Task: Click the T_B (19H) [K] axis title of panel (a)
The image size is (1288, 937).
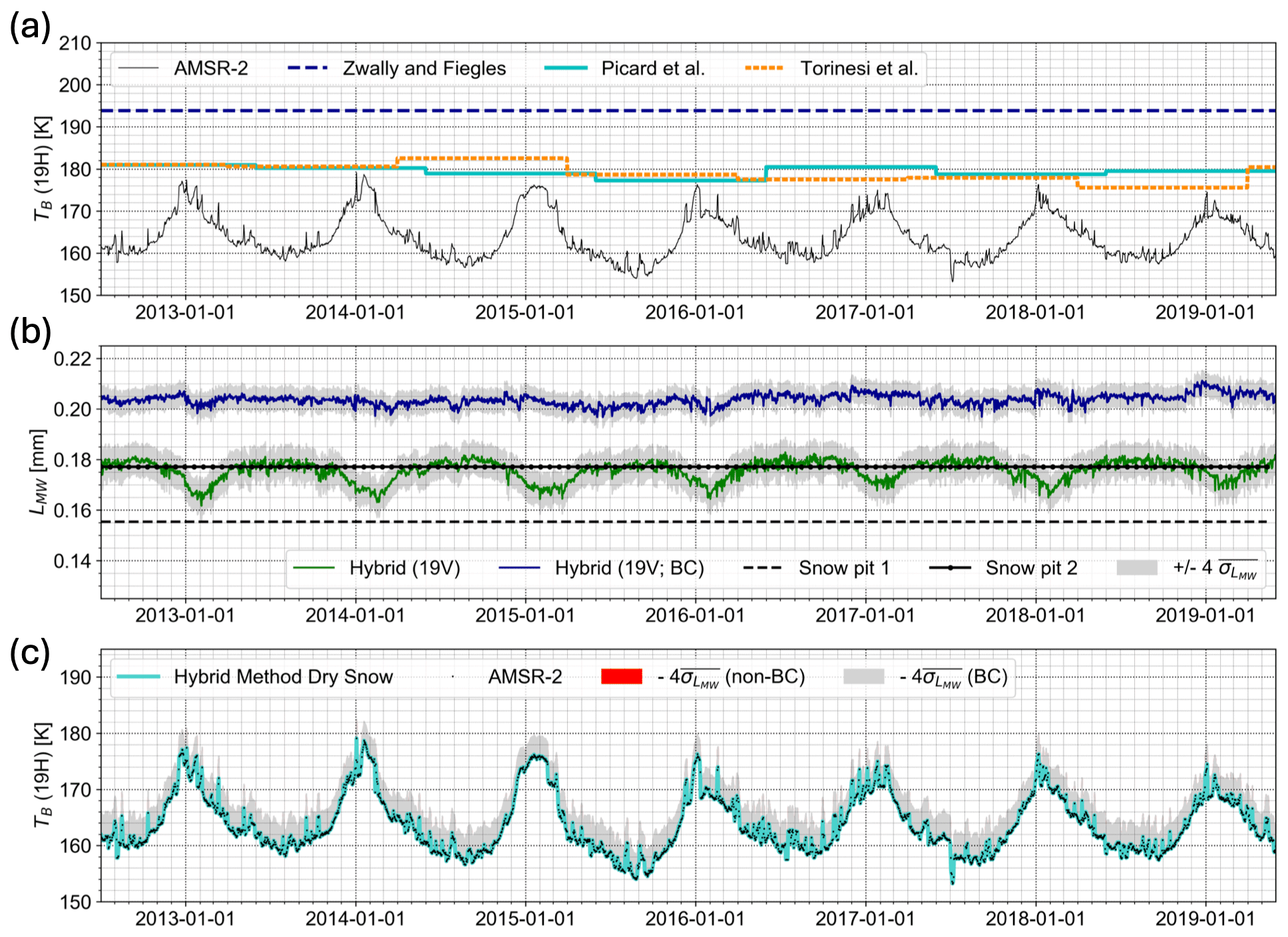Action: pos(42,168)
